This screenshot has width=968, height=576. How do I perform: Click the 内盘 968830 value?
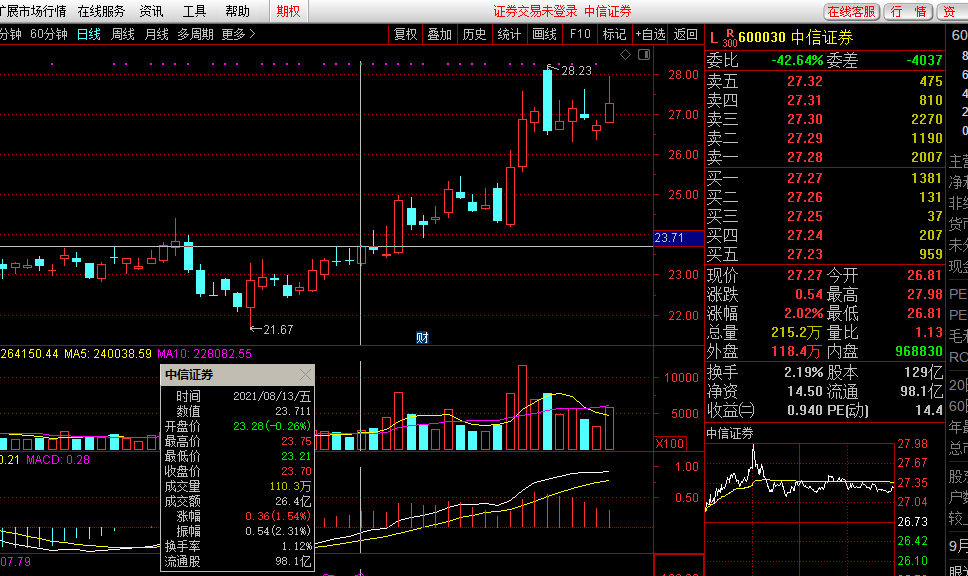[919, 352]
